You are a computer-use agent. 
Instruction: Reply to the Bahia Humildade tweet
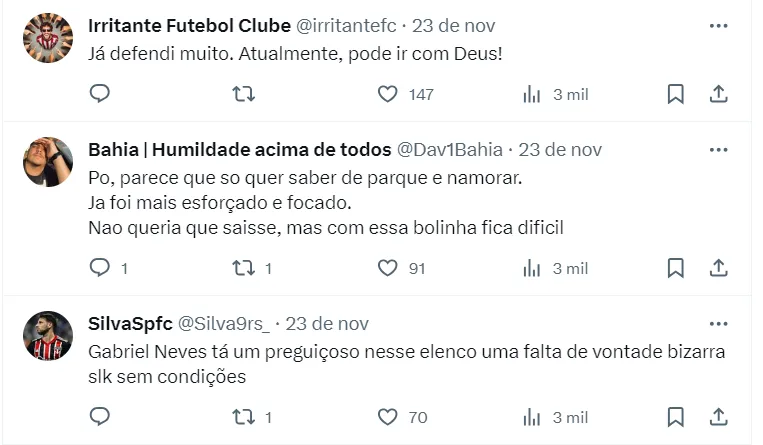tap(99, 268)
